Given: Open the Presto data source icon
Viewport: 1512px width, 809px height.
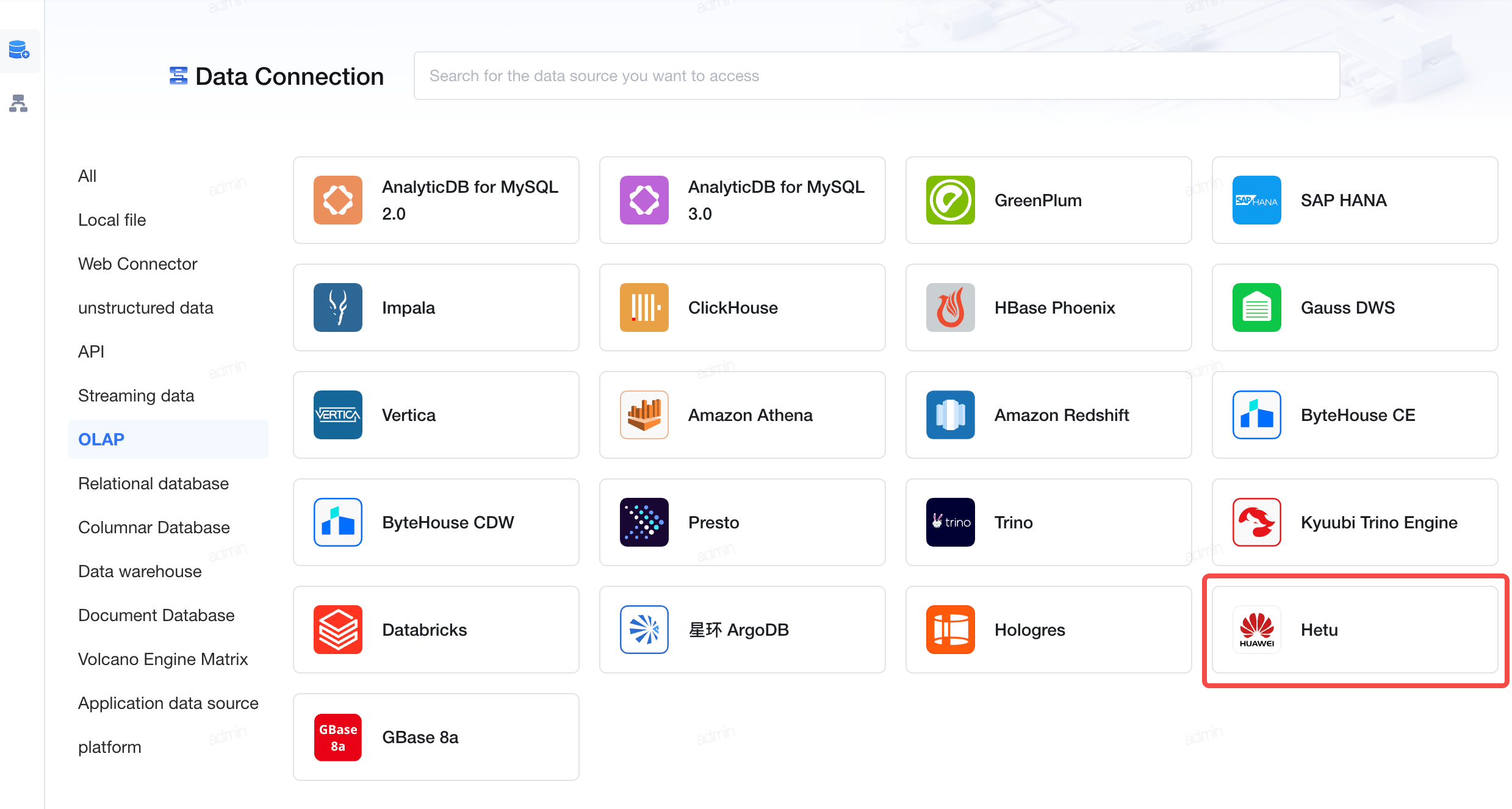Looking at the screenshot, I should pyautogui.click(x=644, y=522).
